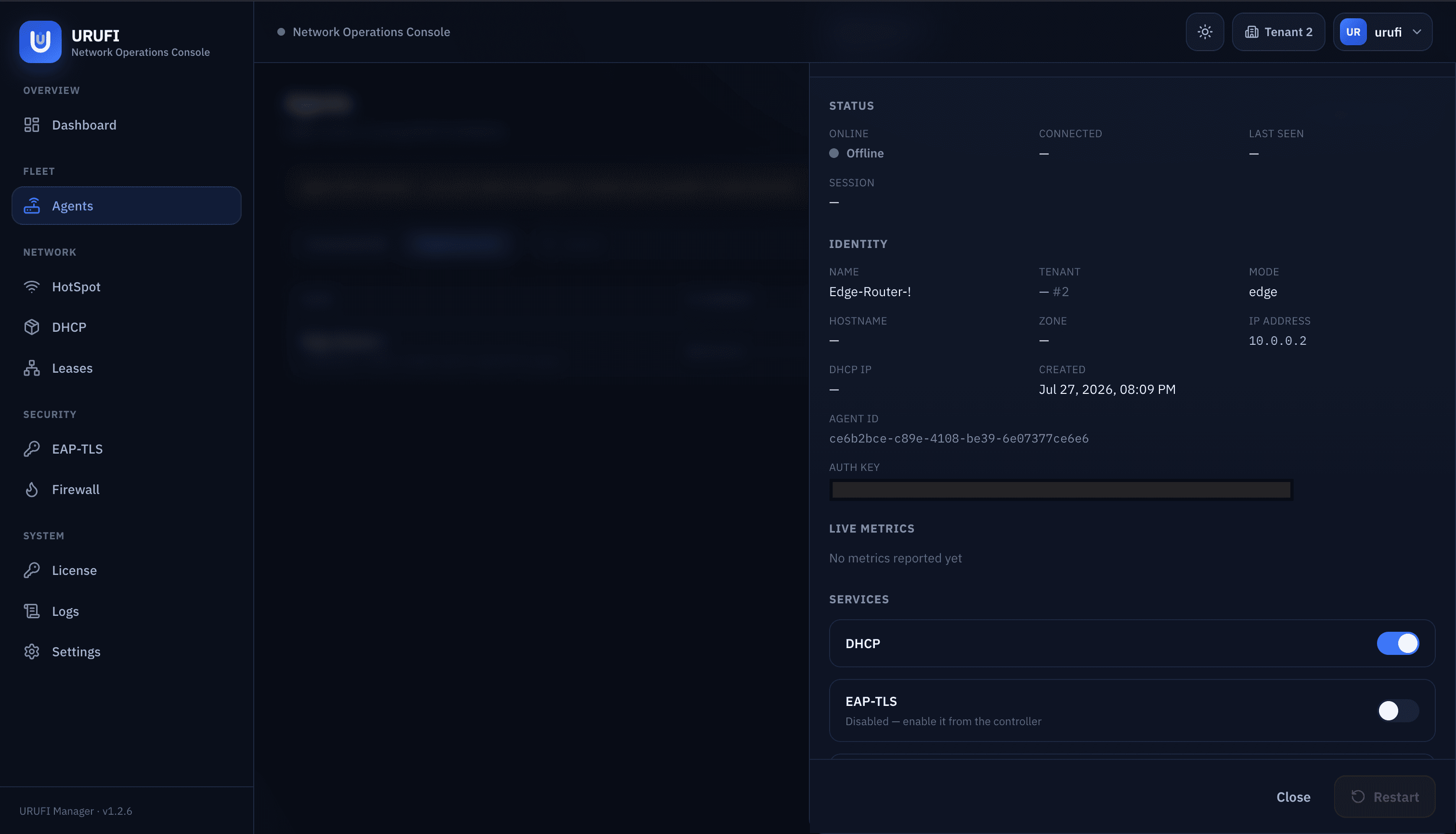This screenshot has width=1456, height=834.
Task: Open Logs from the sidebar
Action: [x=126, y=611]
